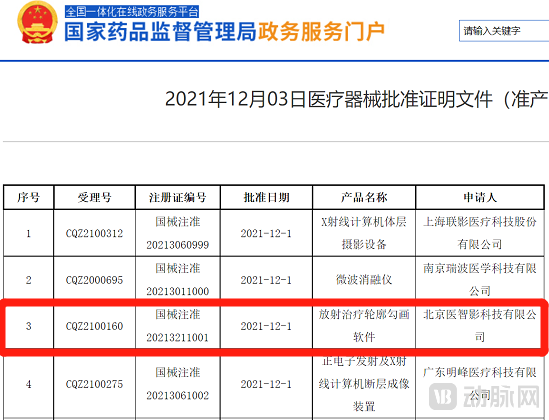Click the 全国一体化在线政务服务平台 banner text
Image resolution: width=549 pixels, height=420 pixels.
point(132,12)
